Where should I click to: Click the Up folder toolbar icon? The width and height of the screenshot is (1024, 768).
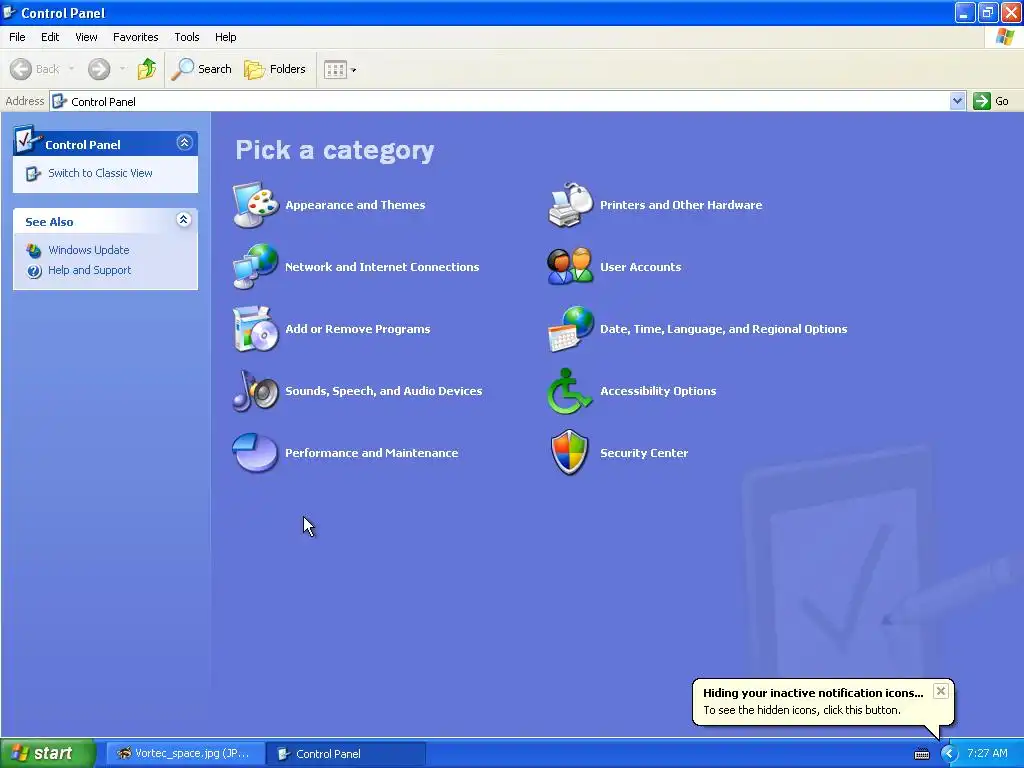tap(147, 69)
